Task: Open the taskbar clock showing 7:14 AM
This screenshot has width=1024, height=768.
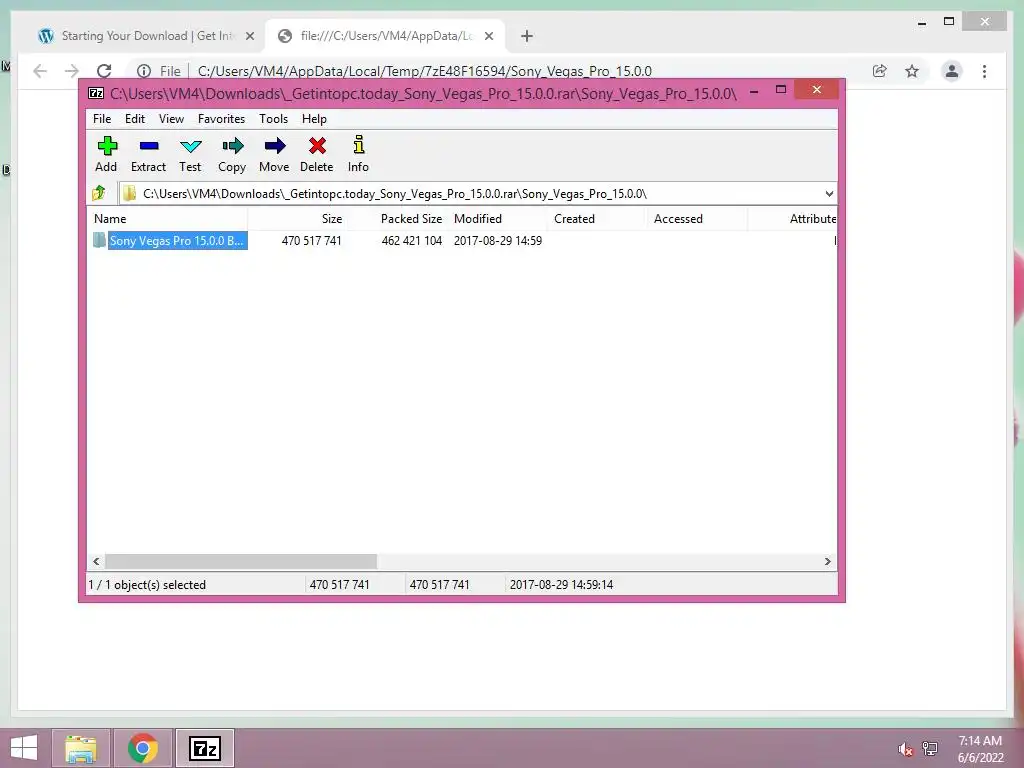Action: click(x=980, y=749)
